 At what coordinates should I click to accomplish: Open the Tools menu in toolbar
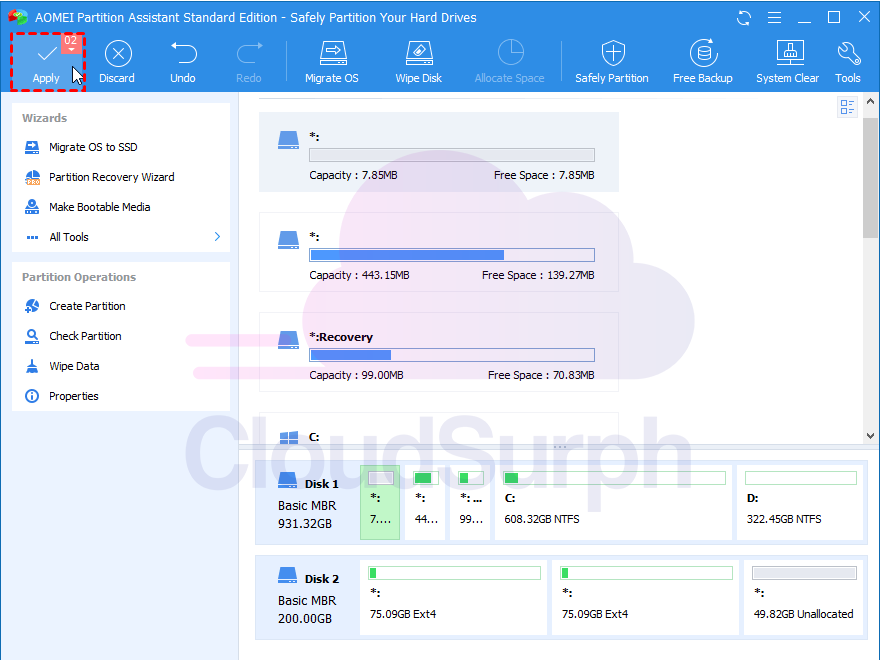click(x=847, y=62)
